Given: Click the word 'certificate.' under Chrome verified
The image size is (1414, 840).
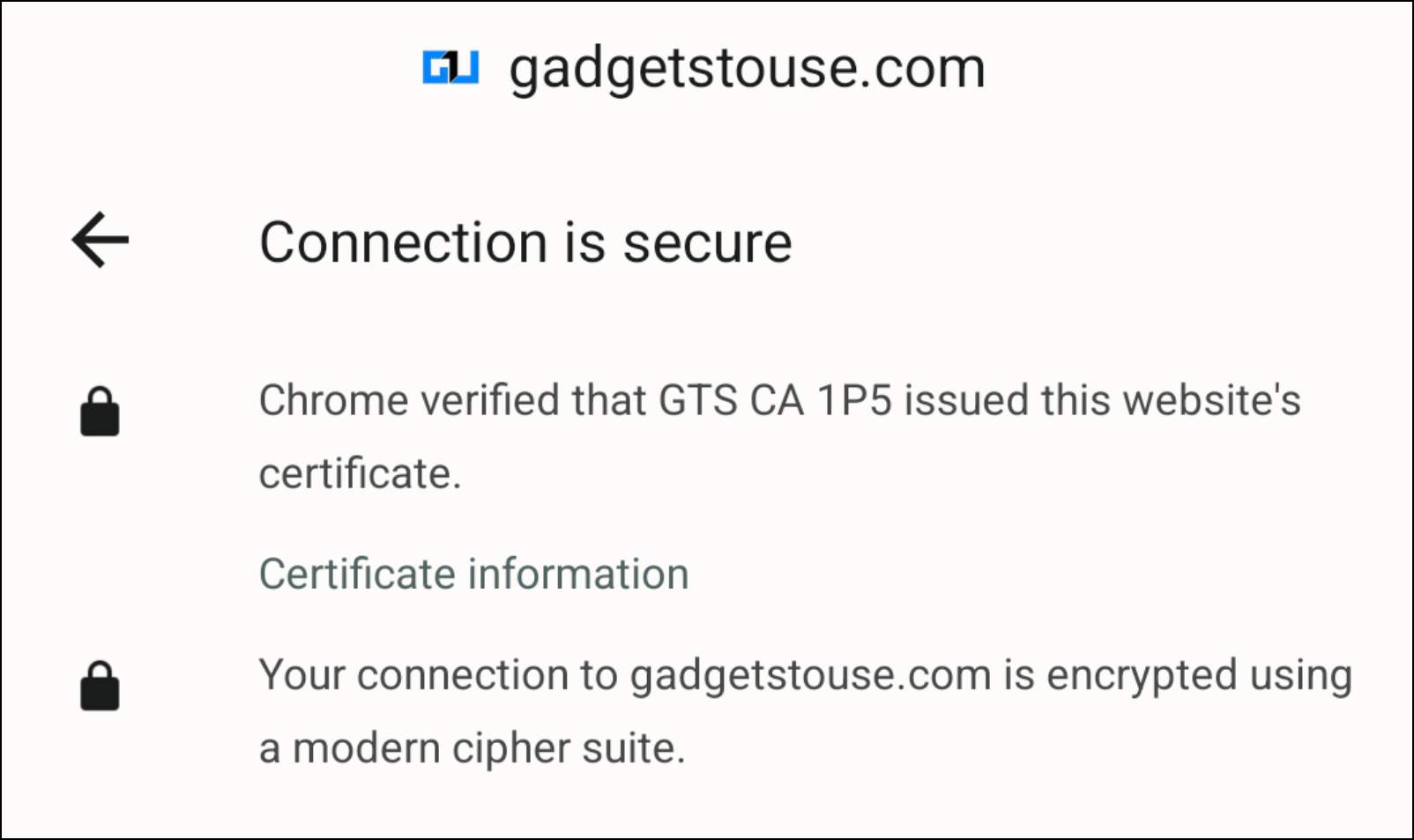Looking at the screenshot, I should [x=360, y=474].
